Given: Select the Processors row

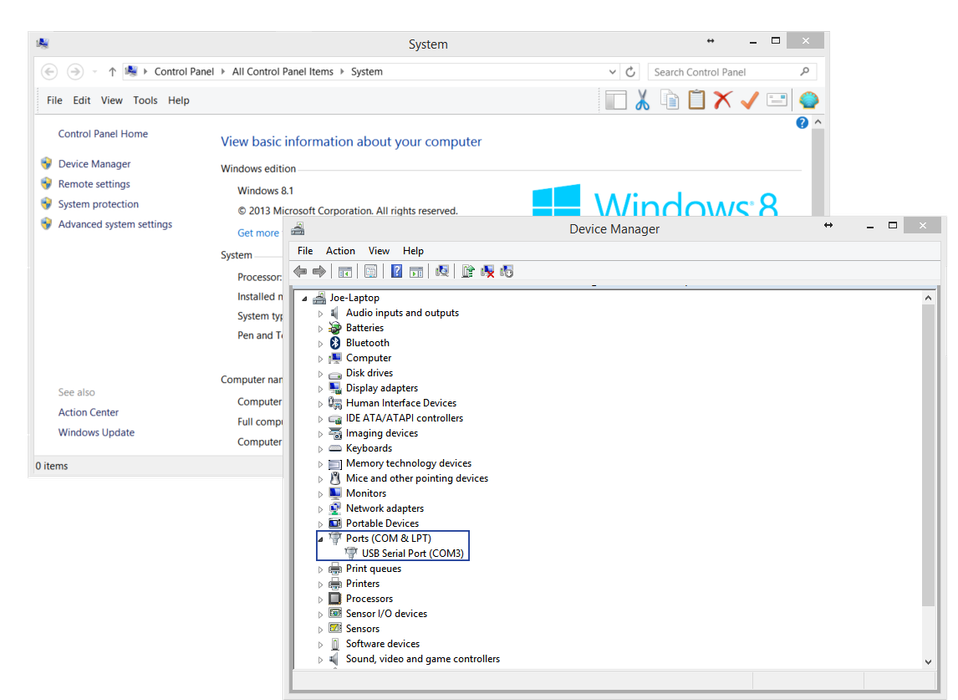Looking at the screenshot, I should [369, 599].
